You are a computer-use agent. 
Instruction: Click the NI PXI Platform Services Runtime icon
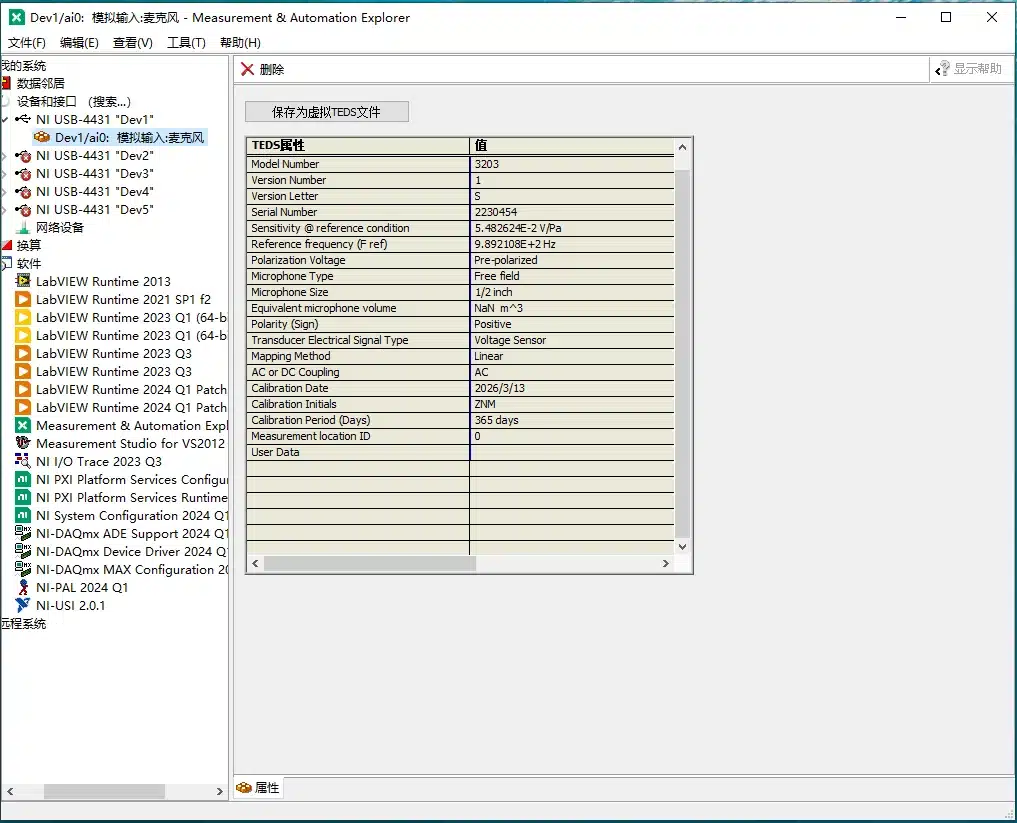point(23,497)
